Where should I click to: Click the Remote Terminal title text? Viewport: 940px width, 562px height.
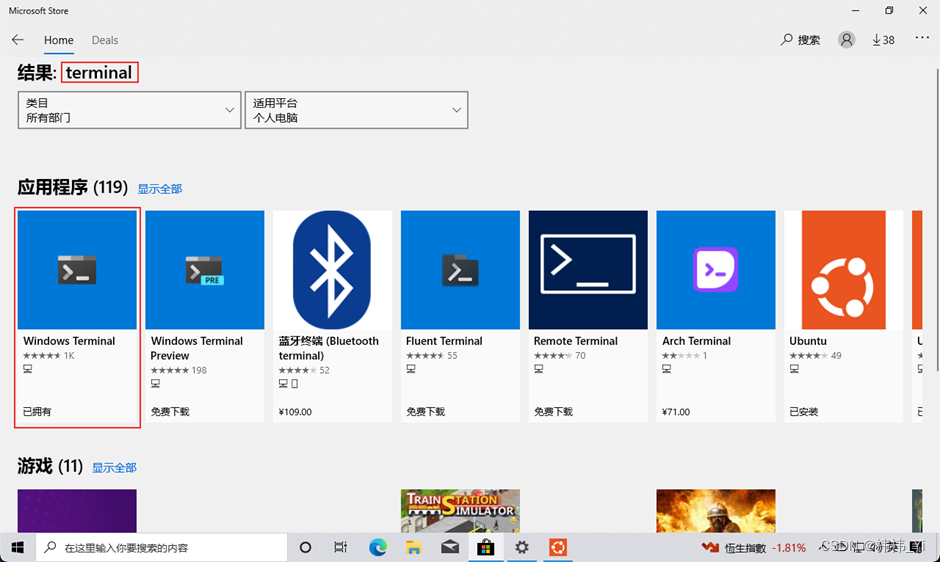pyautogui.click(x=576, y=341)
